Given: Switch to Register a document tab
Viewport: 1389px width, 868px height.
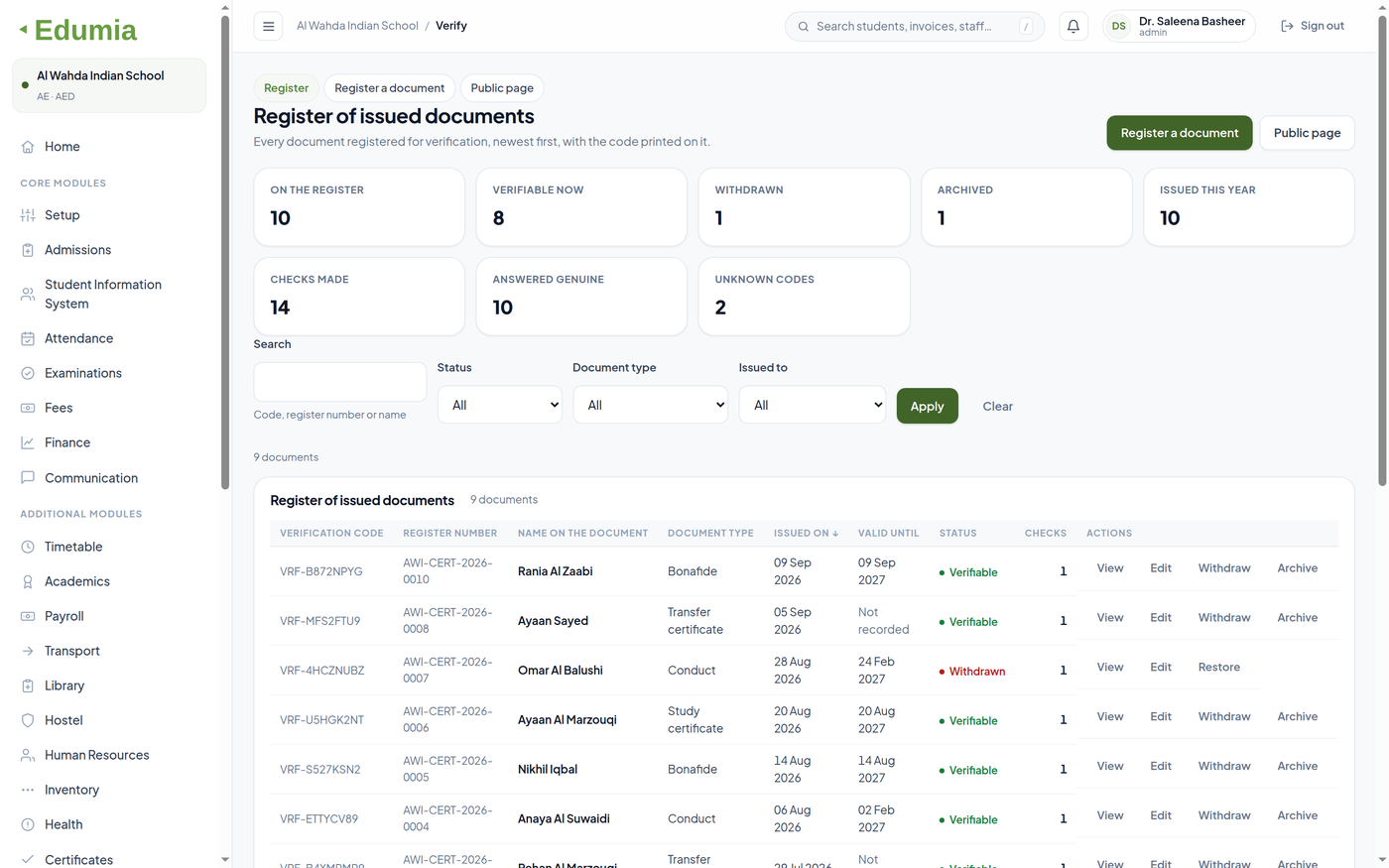Looking at the screenshot, I should pyautogui.click(x=389, y=88).
